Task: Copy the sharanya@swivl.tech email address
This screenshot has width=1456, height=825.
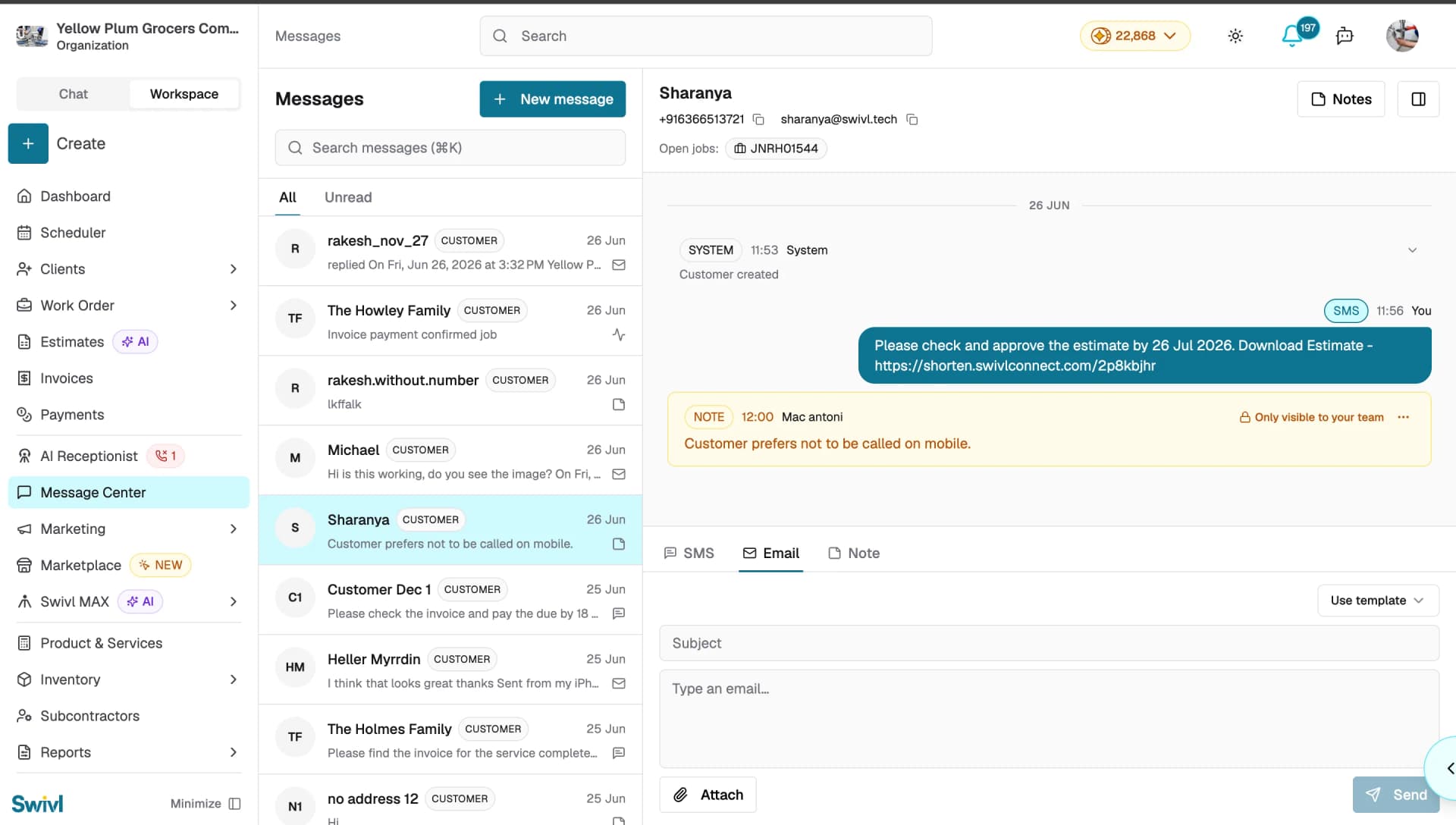Action: click(912, 120)
